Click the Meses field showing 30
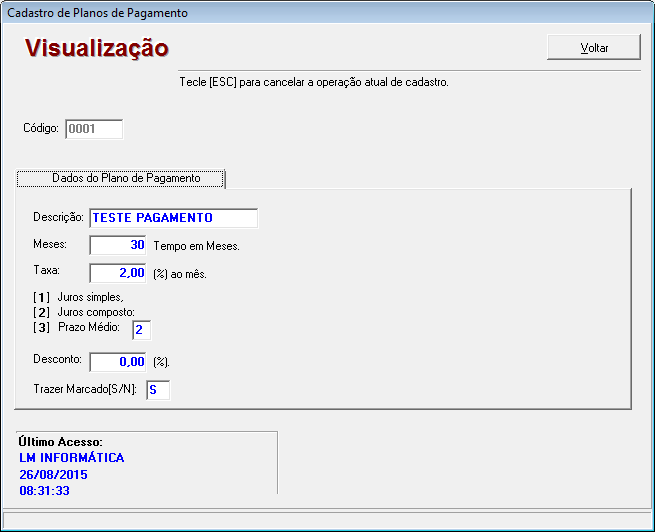The image size is (655, 532). pyautogui.click(x=118, y=245)
